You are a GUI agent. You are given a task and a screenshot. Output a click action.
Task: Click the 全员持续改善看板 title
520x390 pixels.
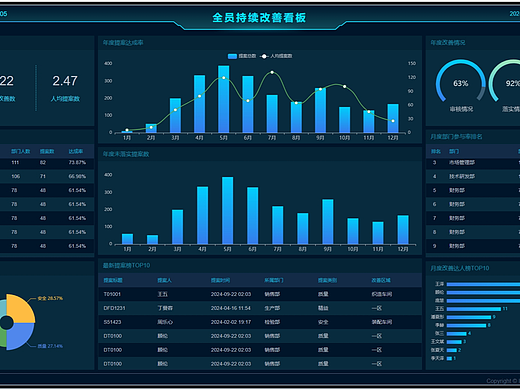[x=259, y=18]
